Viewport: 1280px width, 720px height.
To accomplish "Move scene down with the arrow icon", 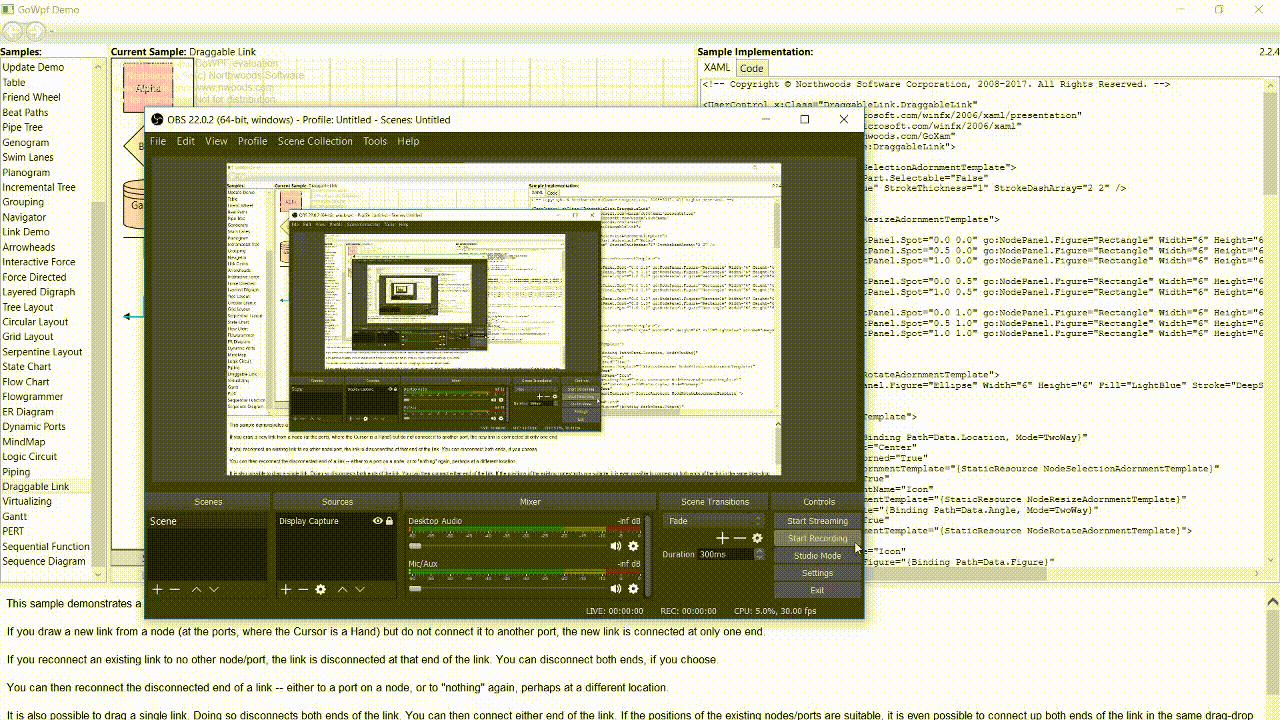I will [x=214, y=590].
